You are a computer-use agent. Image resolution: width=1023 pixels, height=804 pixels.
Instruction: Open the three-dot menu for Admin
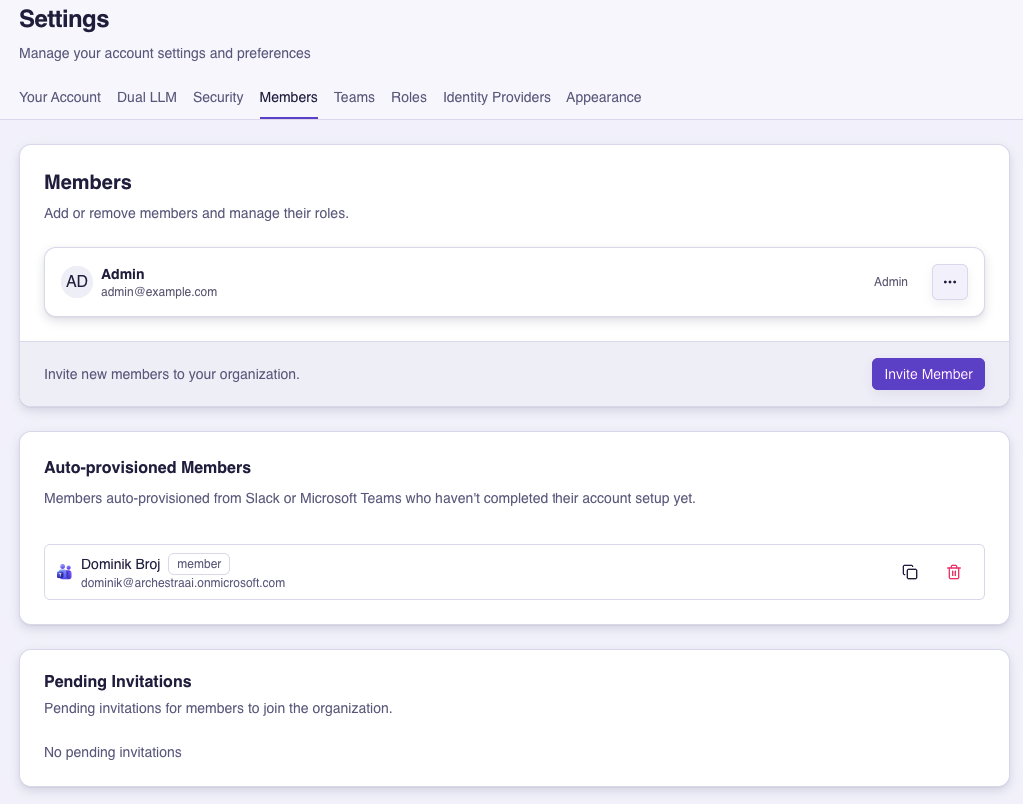click(x=950, y=282)
